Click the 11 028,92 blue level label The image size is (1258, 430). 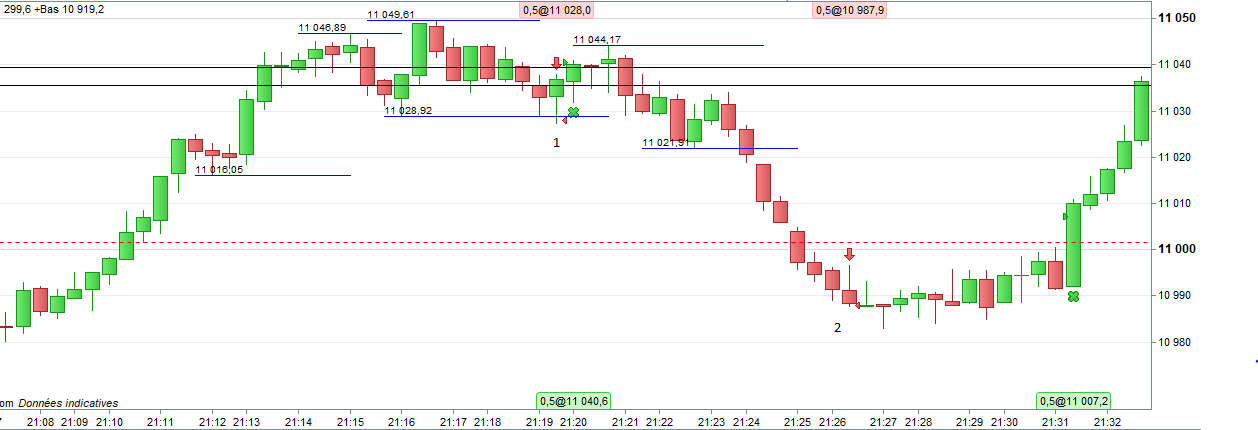point(408,111)
